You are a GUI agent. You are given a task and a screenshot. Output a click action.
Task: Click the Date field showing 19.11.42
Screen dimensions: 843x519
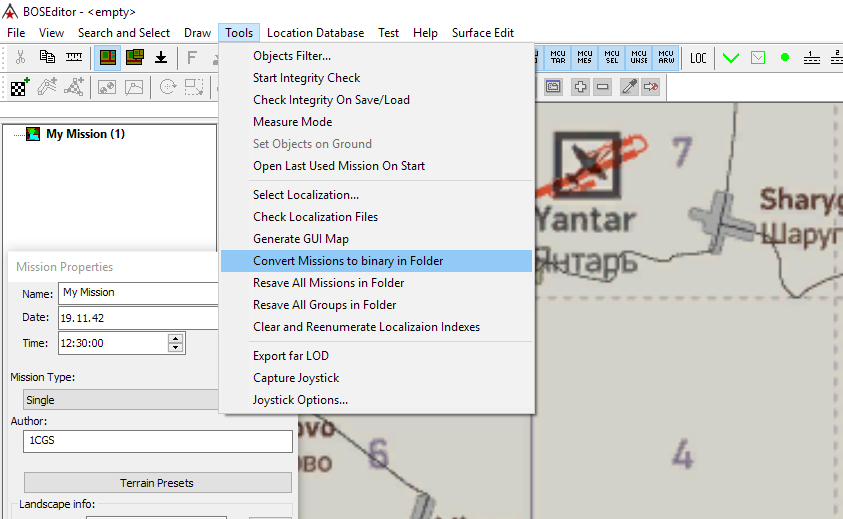(138, 318)
